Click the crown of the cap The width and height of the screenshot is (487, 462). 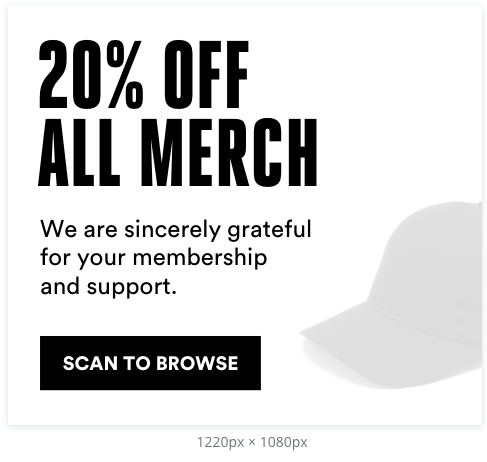pyautogui.click(x=433, y=260)
